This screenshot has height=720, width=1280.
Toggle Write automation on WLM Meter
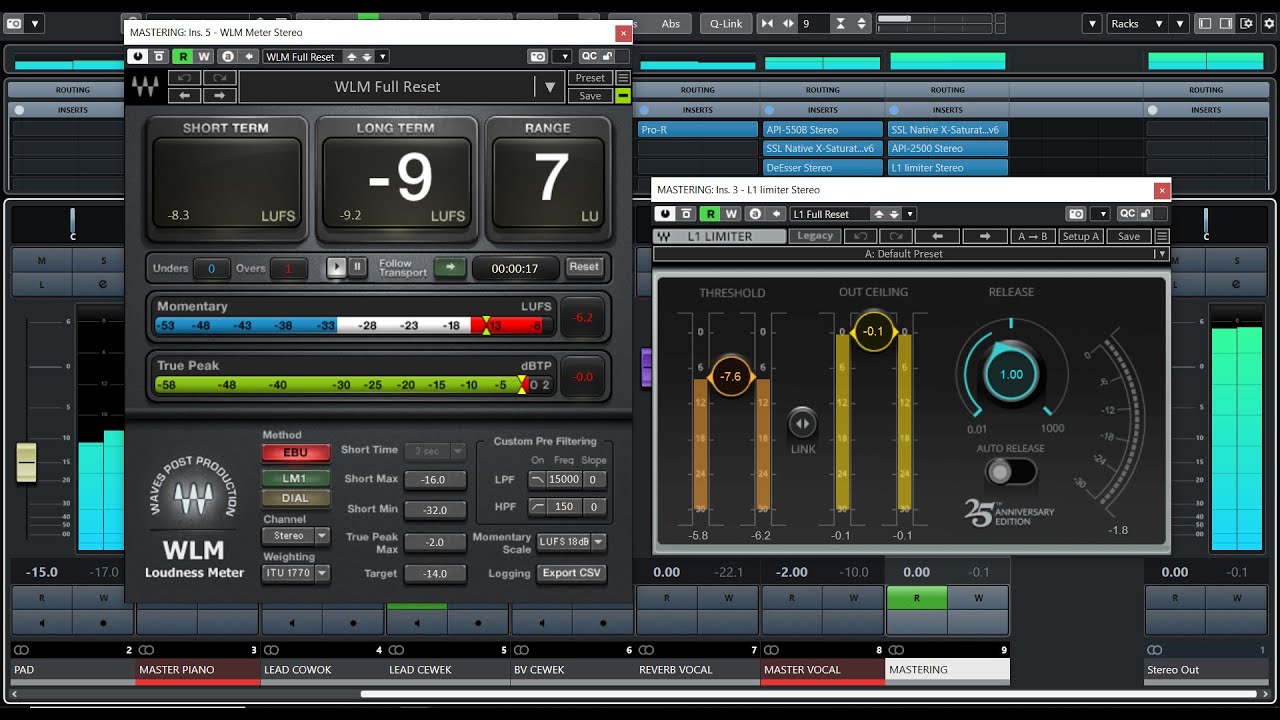(x=204, y=57)
